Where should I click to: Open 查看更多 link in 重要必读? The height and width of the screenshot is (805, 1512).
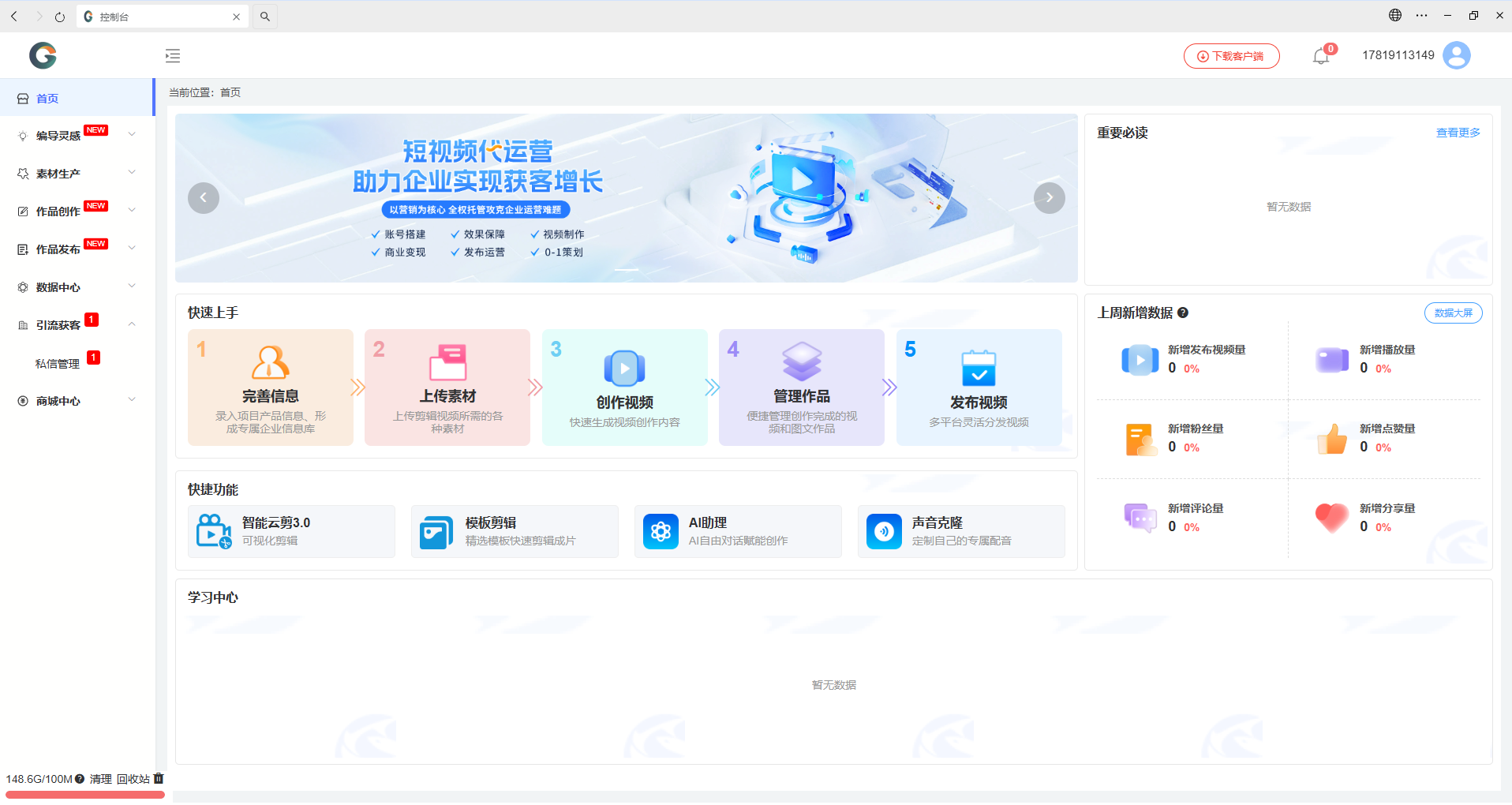pos(1458,133)
